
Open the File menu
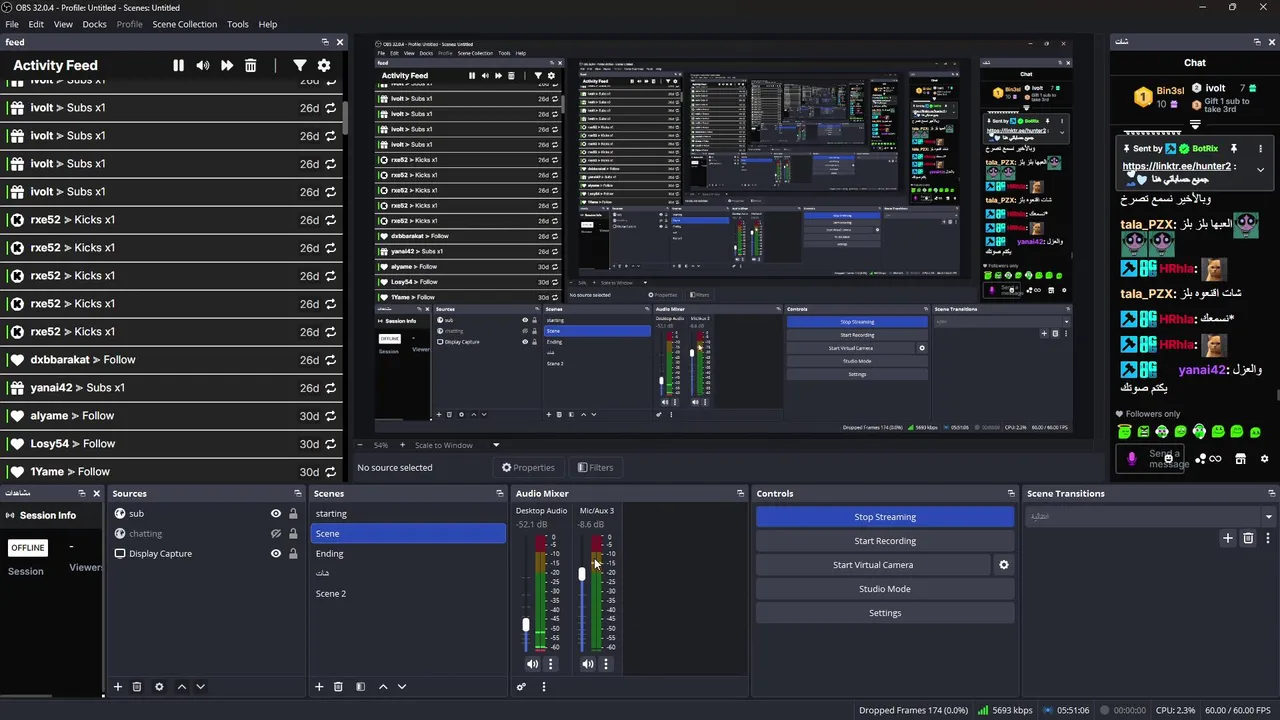coord(12,24)
